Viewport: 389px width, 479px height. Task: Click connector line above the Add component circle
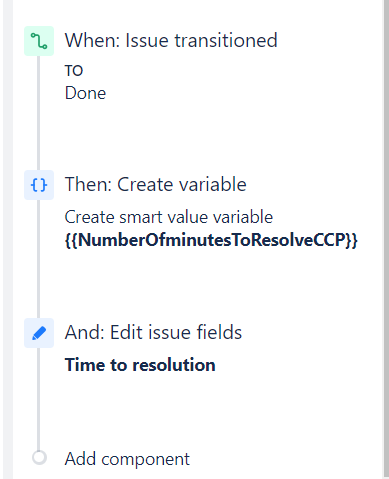point(39,399)
